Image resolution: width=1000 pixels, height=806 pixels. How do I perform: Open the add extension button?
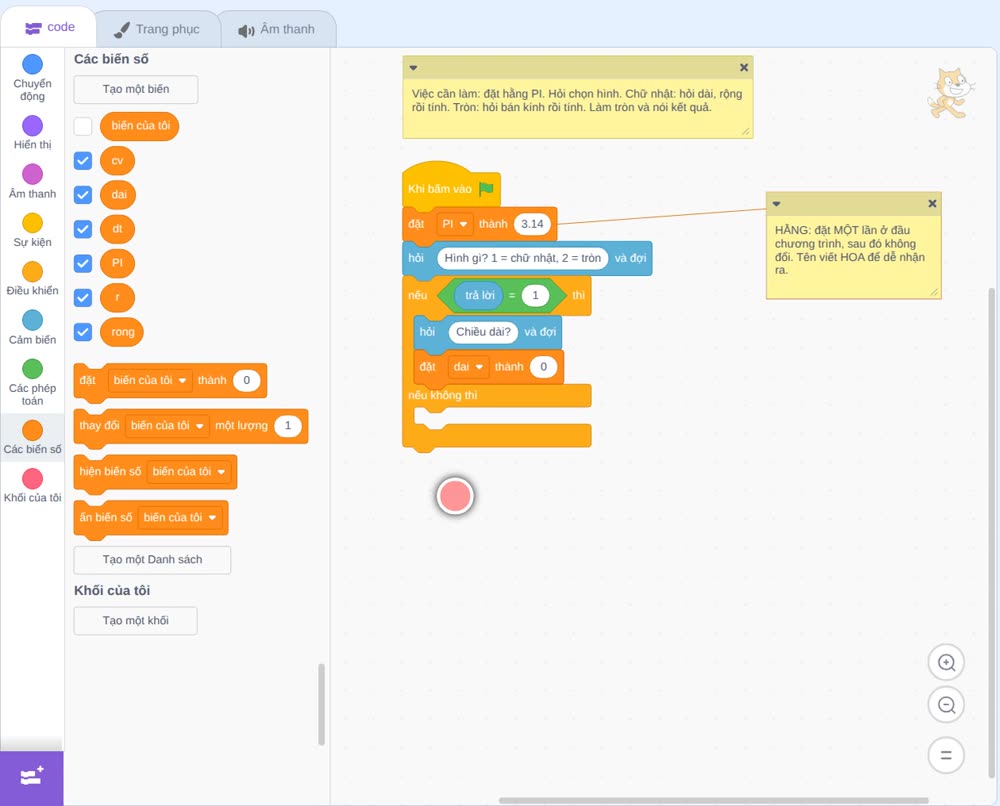tap(32, 778)
